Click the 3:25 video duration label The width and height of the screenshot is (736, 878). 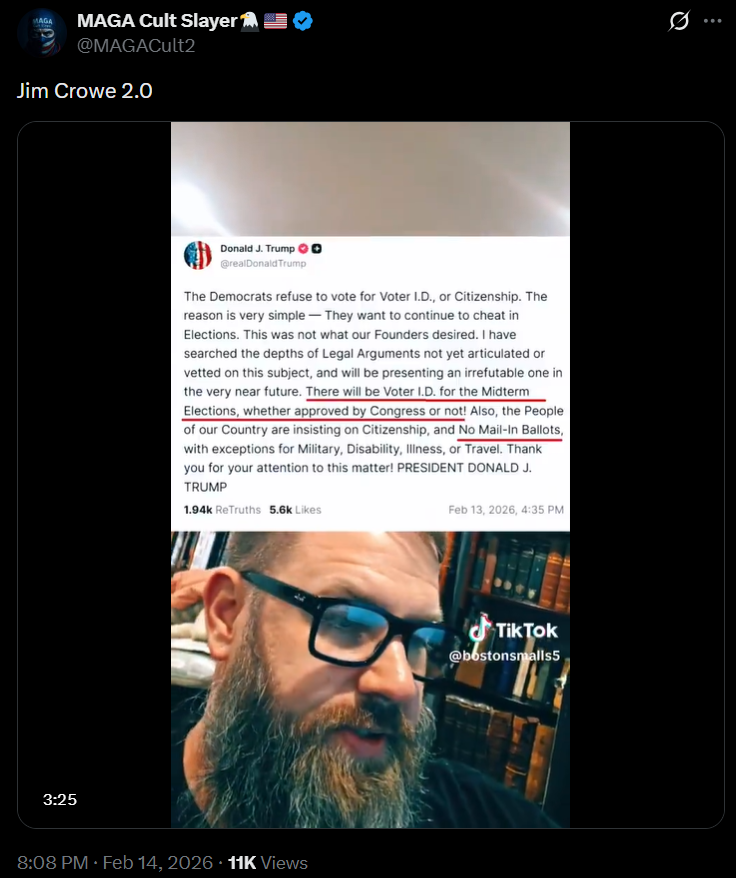tap(60, 799)
